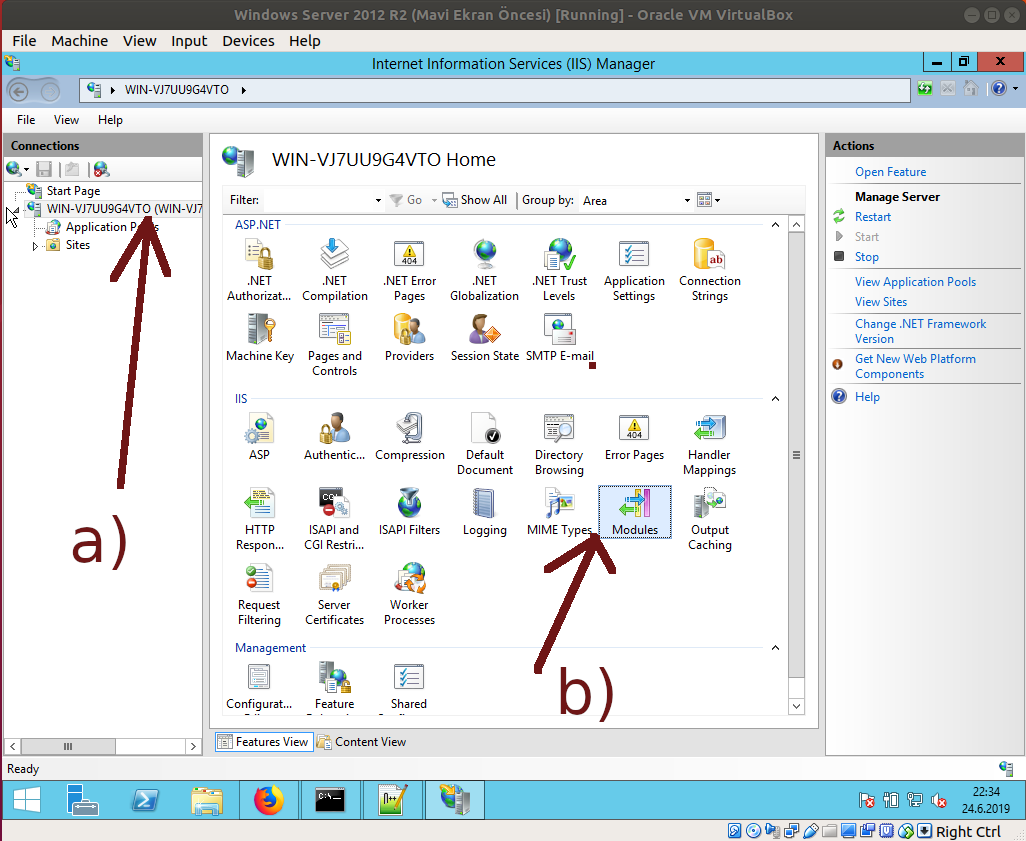Open the Filter dropdown
The image size is (1026, 841).
(378, 200)
